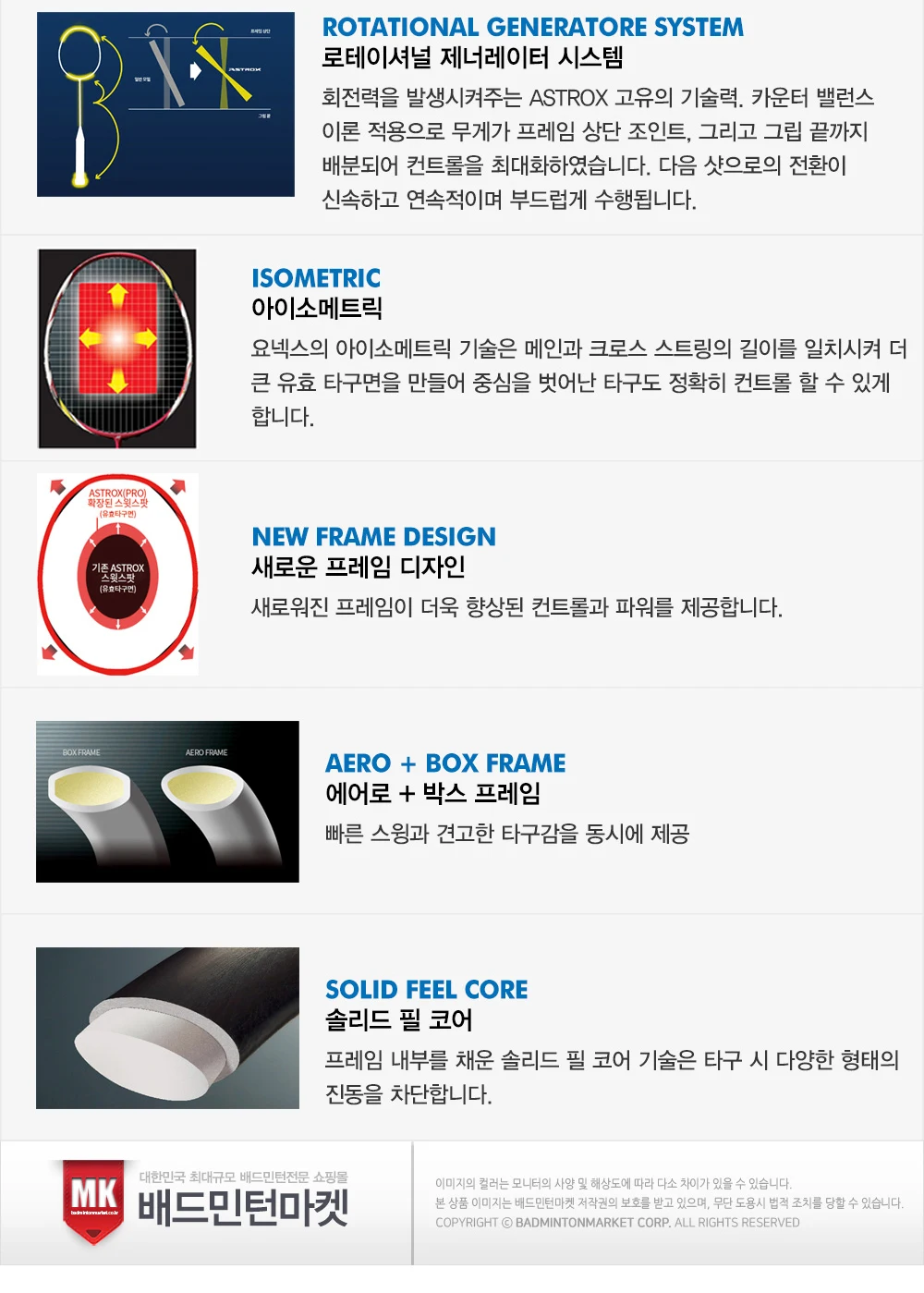
Task: Click the 대한민국 최대규모 배드민턴전문 쇼핑몰 tagline
Action: tap(244, 1177)
